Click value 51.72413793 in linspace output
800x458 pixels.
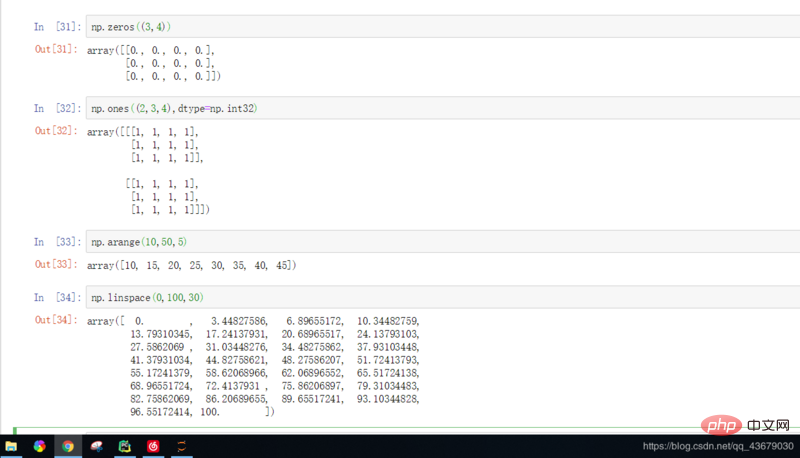pyautogui.click(x=387, y=360)
